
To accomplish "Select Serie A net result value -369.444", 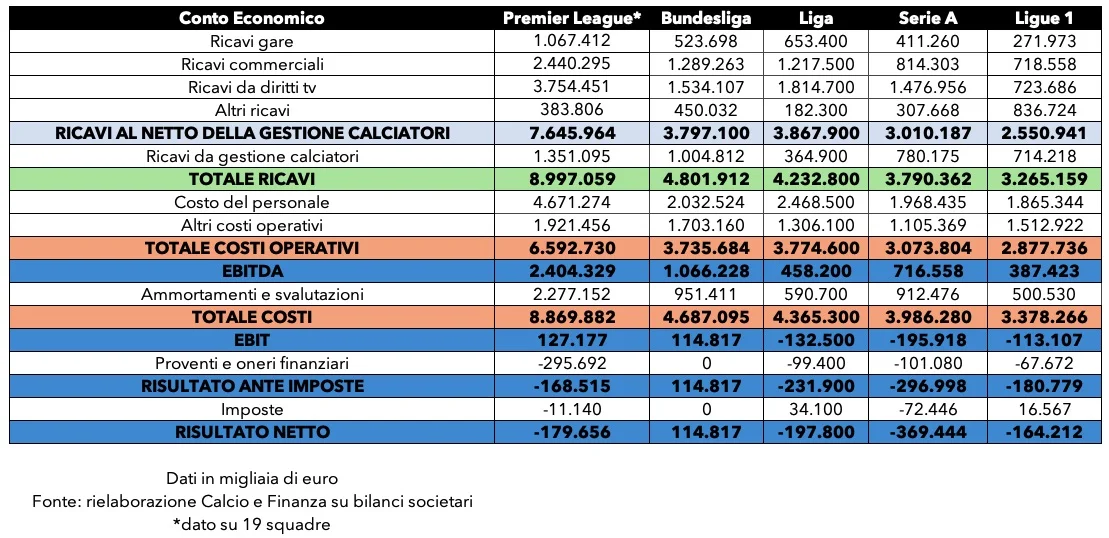I will click(x=927, y=432).
